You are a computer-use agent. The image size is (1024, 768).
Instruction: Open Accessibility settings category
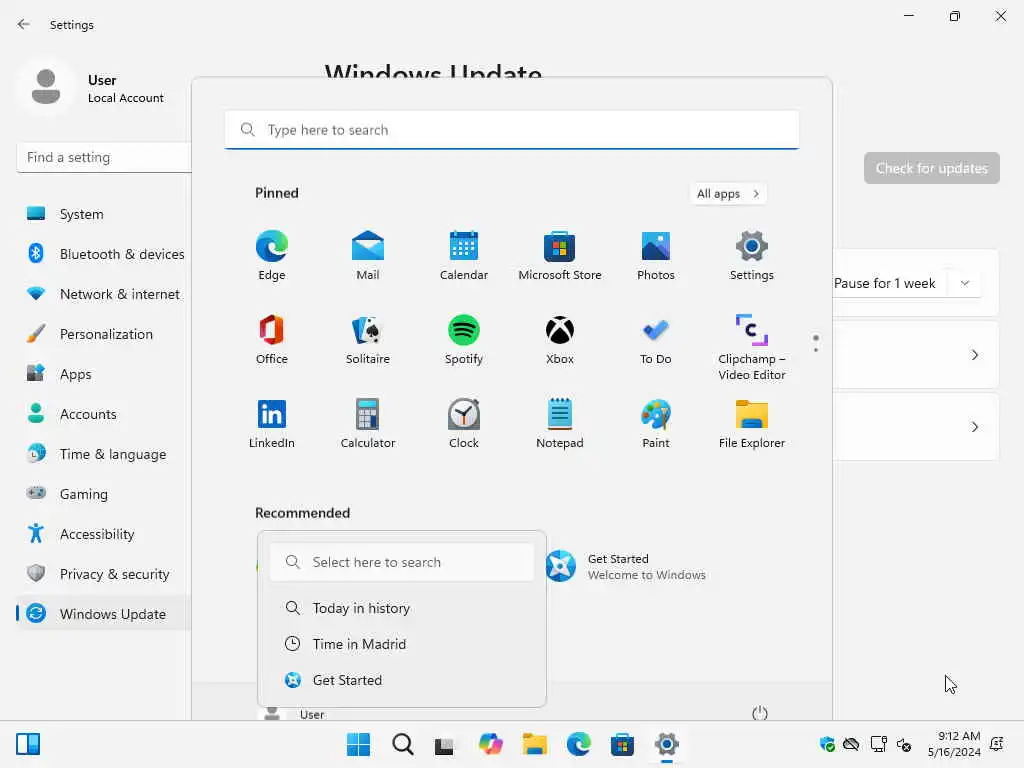104,534
